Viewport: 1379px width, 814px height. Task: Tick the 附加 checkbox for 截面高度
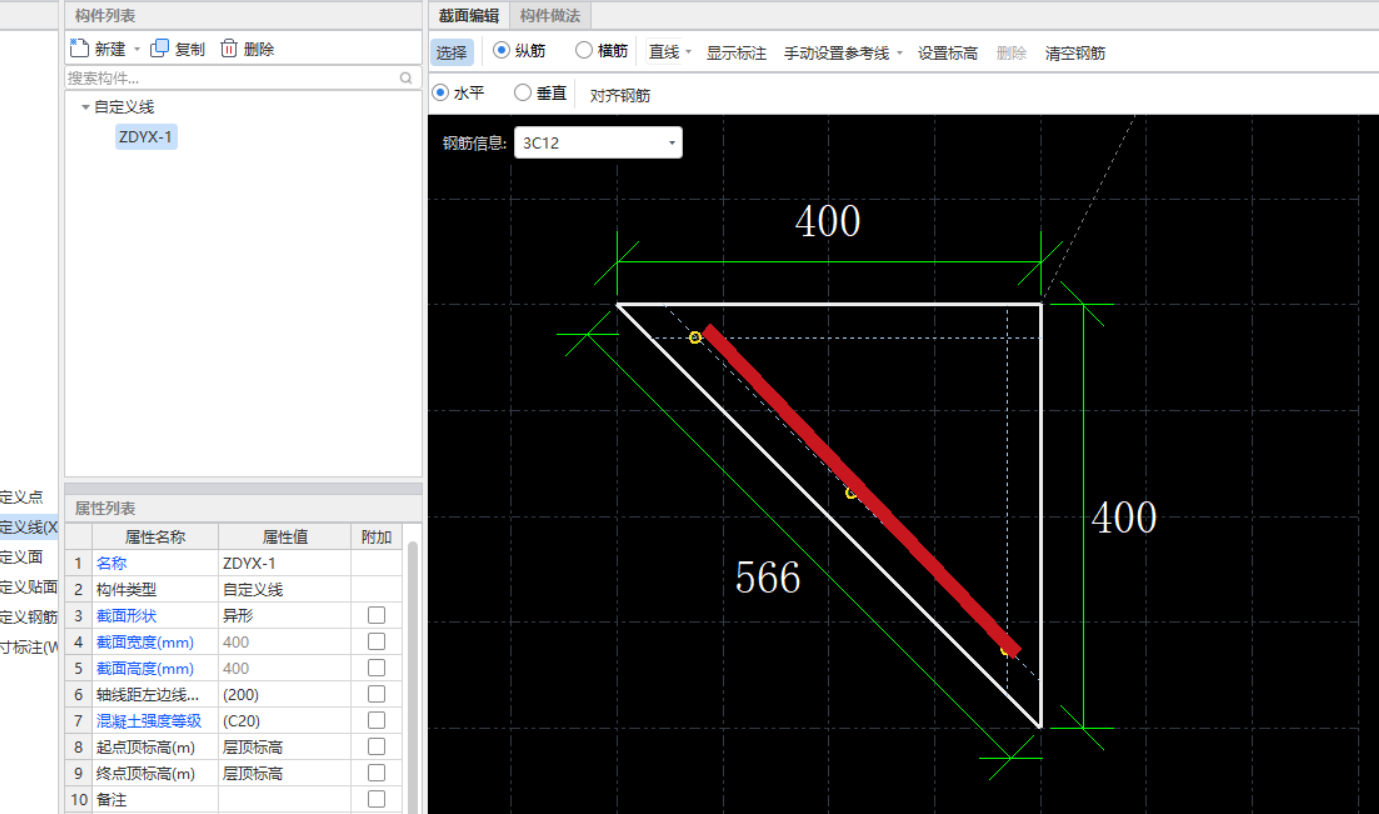tap(376, 667)
